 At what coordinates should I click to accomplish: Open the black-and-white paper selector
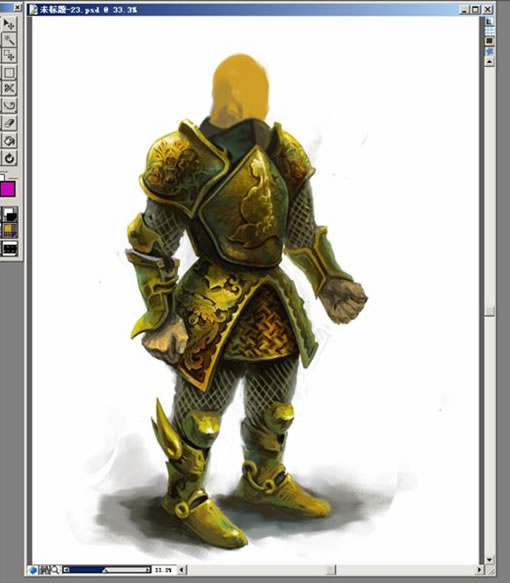coord(10,215)
